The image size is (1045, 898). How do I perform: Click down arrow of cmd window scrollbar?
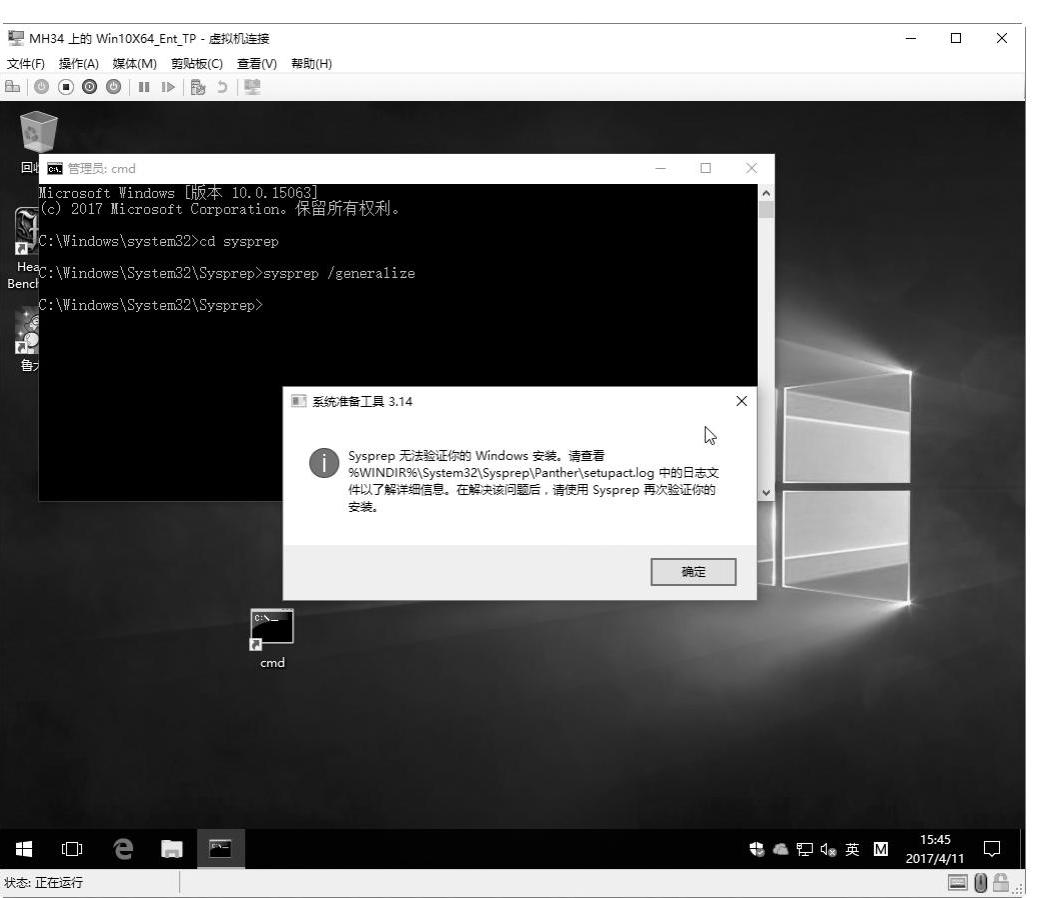[x=766, y=493]
